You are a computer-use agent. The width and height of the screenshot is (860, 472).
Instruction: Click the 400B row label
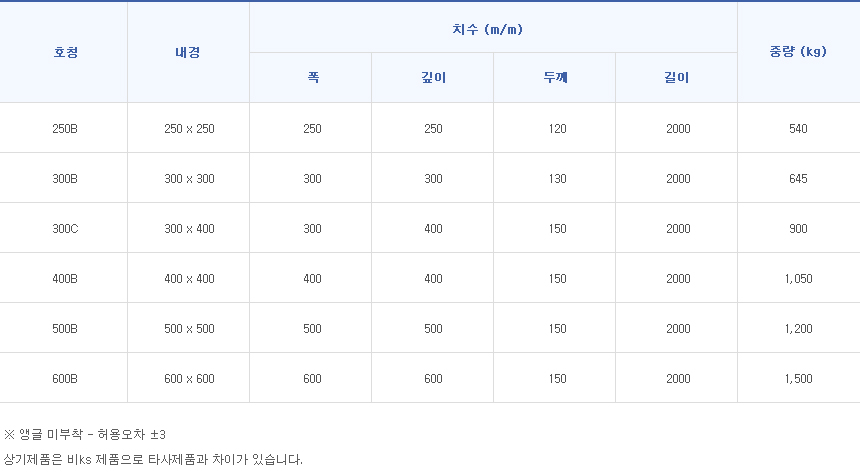(x=65, y=279)
